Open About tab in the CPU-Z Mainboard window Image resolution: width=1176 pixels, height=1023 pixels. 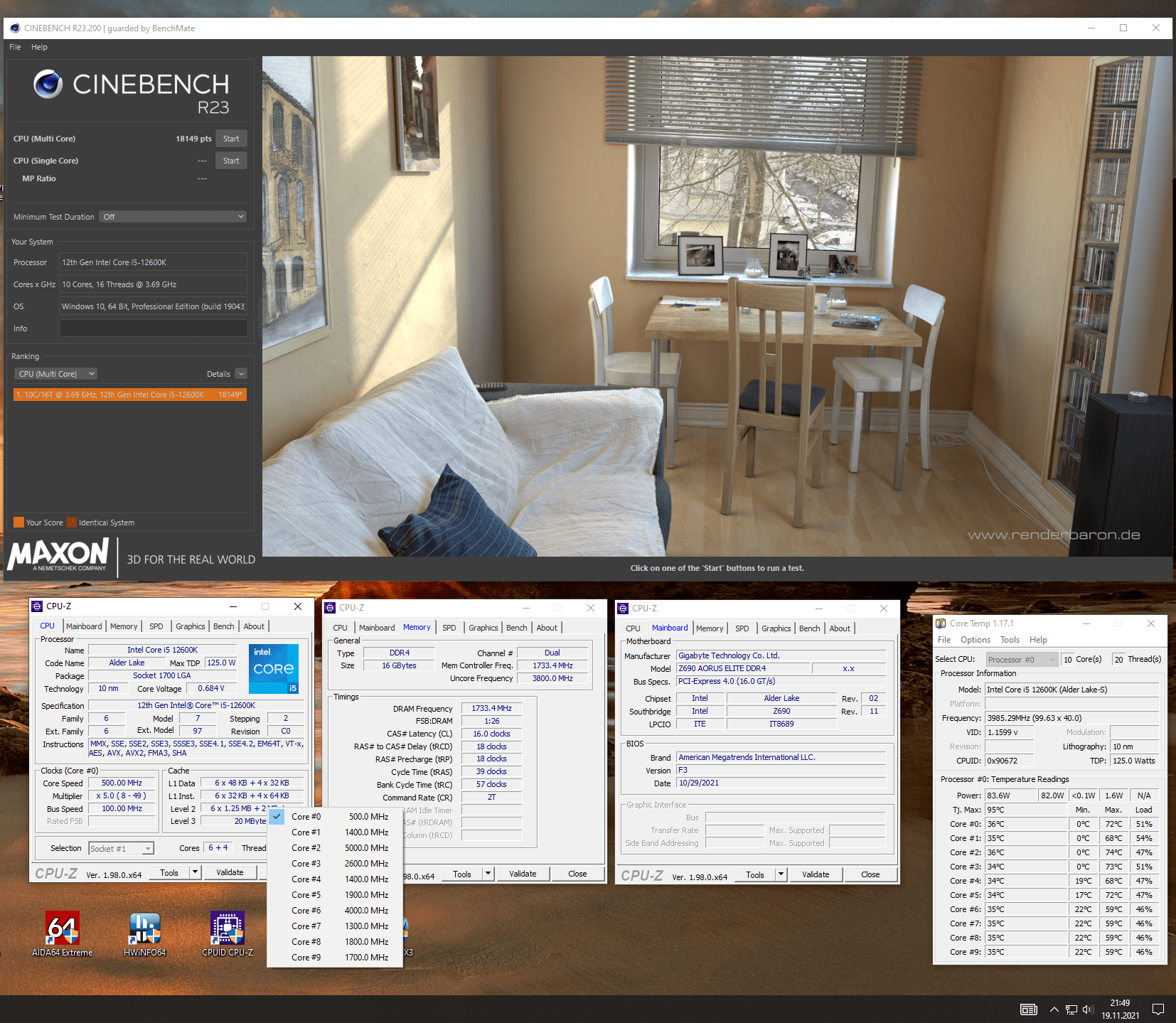click(840, 628)
